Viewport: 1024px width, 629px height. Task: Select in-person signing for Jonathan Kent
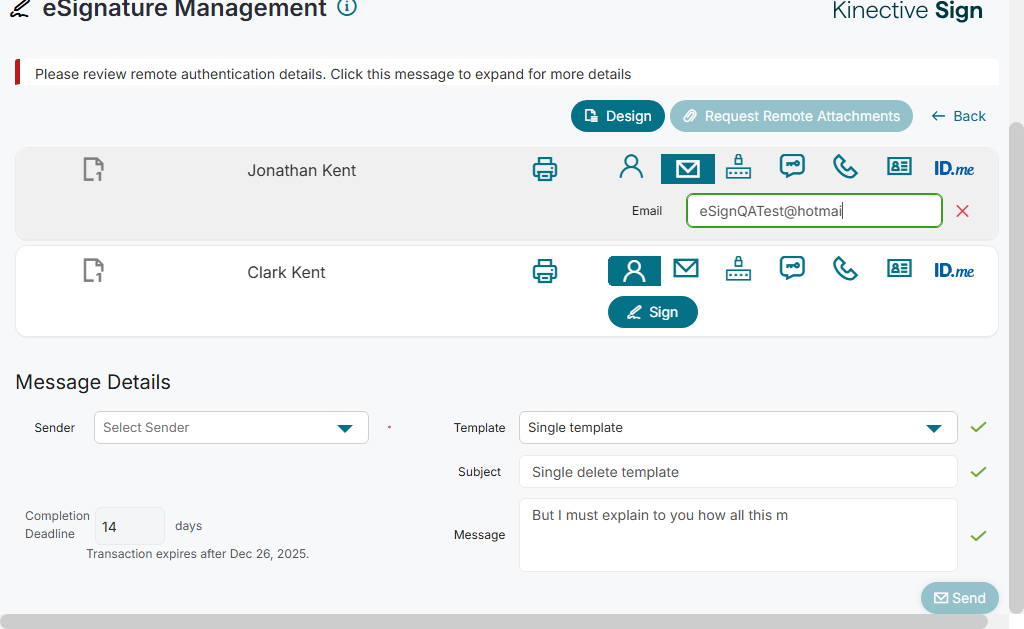click(631, 167)
